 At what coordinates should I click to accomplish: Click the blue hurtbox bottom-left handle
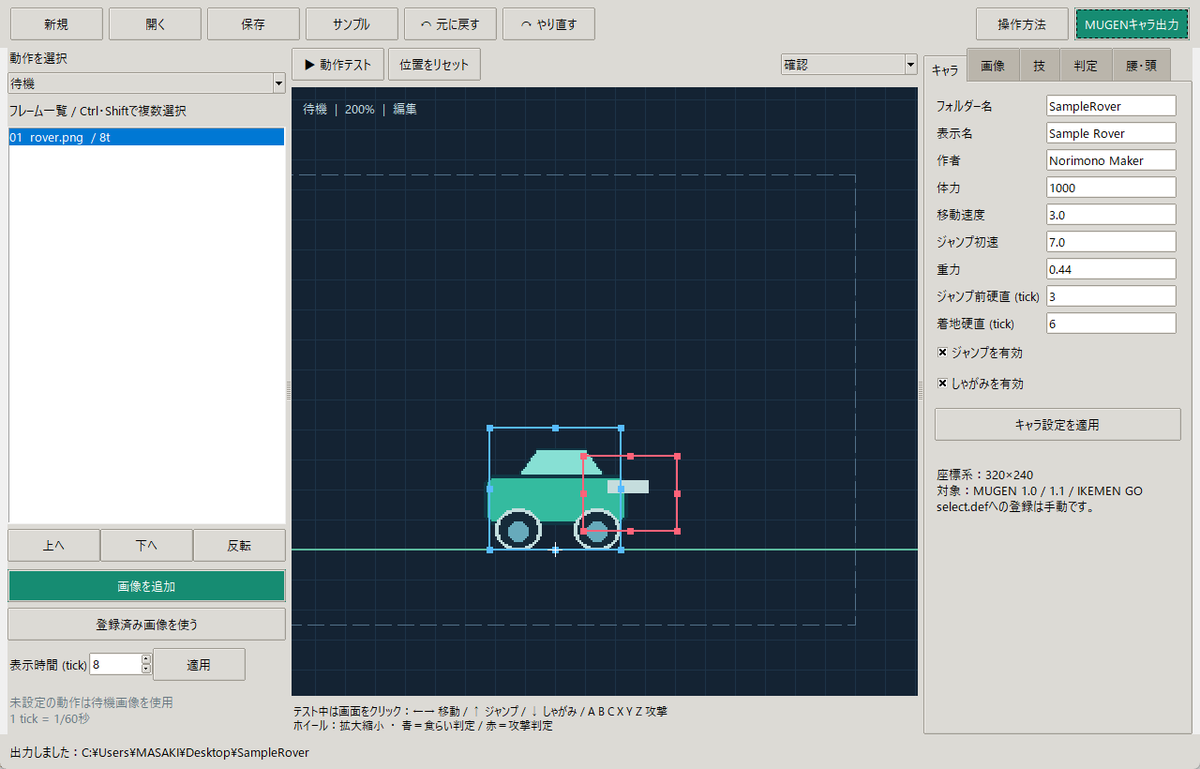pos(489,550)
